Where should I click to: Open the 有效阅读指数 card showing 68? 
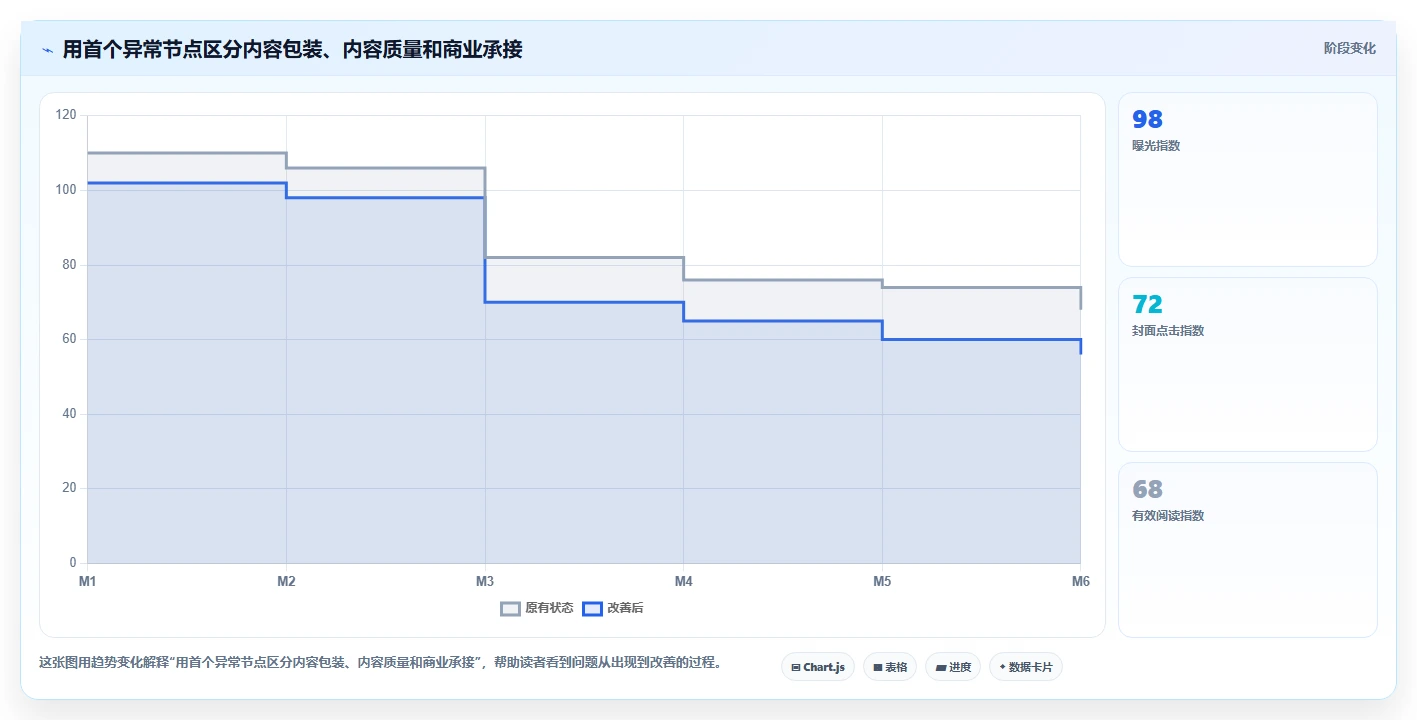click(x=1247, y=549)
